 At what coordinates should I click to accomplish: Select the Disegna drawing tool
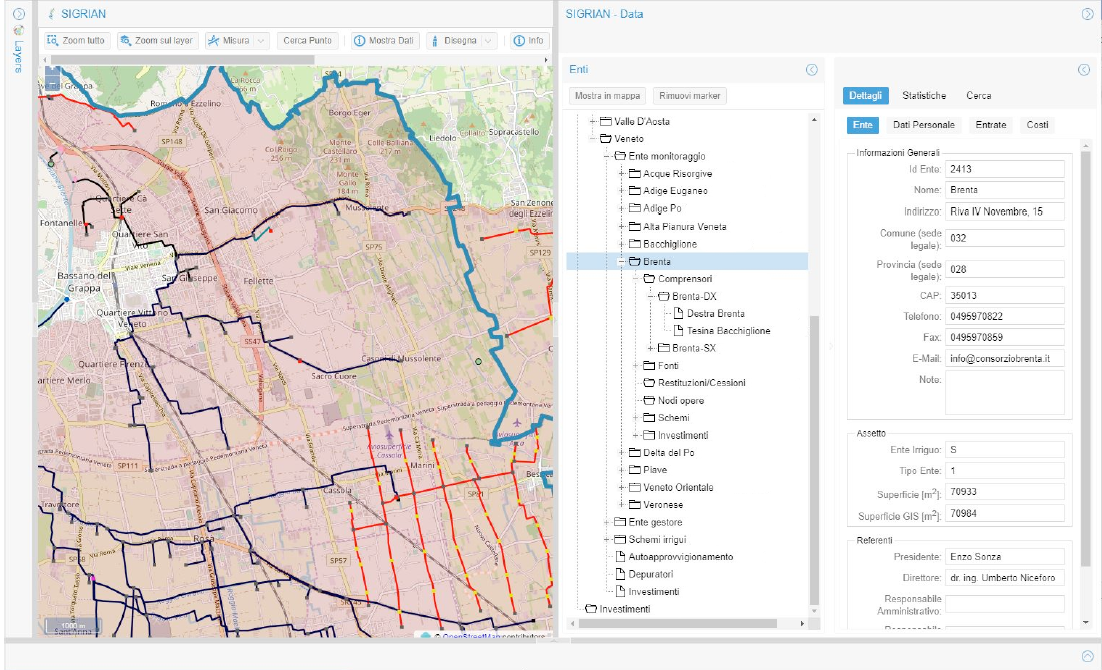point(453,41)
